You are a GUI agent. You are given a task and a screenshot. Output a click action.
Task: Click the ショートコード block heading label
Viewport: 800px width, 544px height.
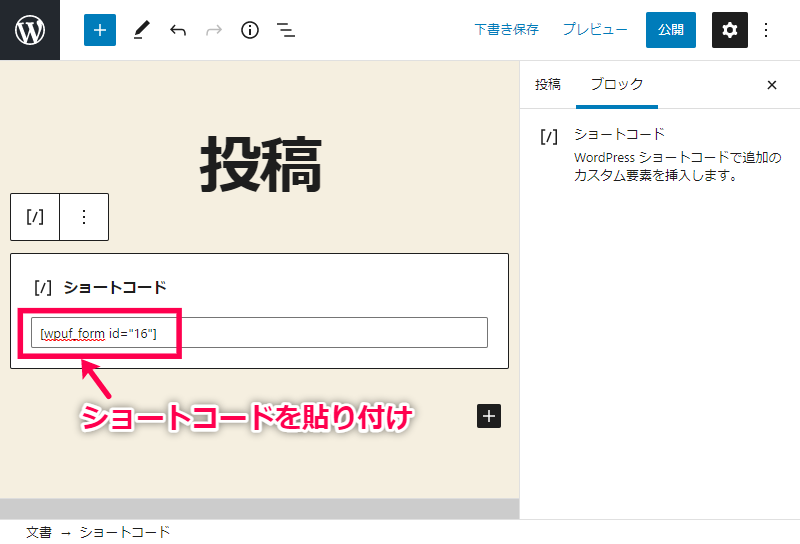(x=115, y=287)
